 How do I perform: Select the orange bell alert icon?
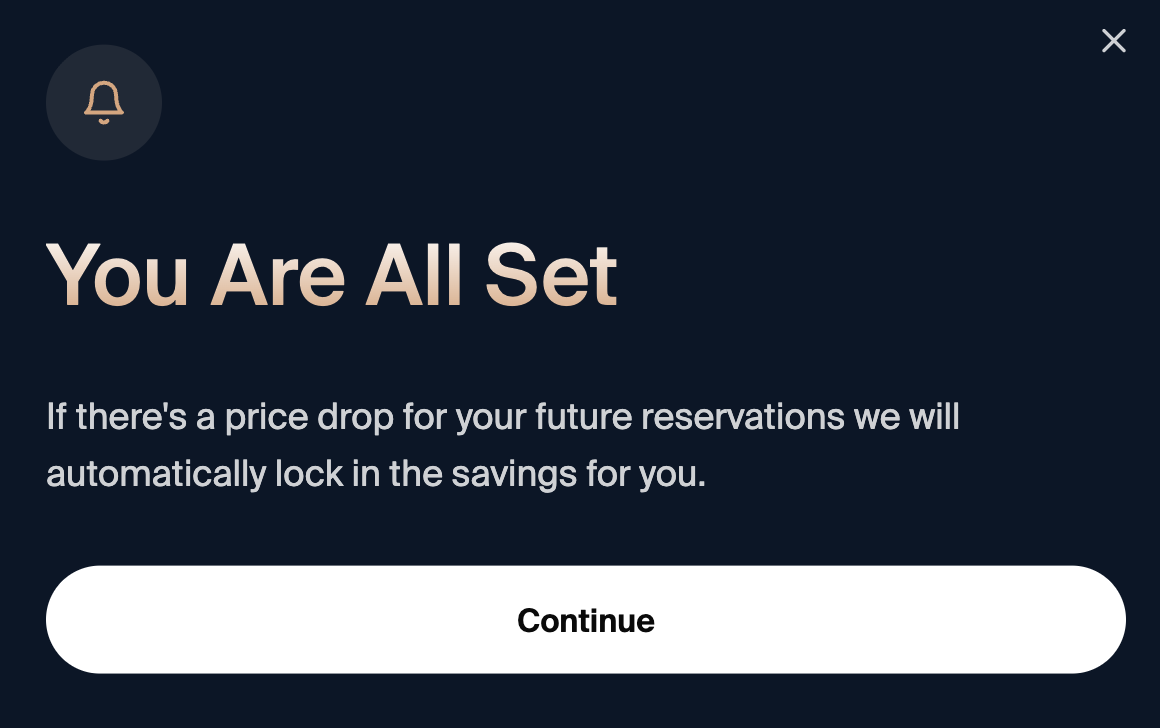click(104, 102)
